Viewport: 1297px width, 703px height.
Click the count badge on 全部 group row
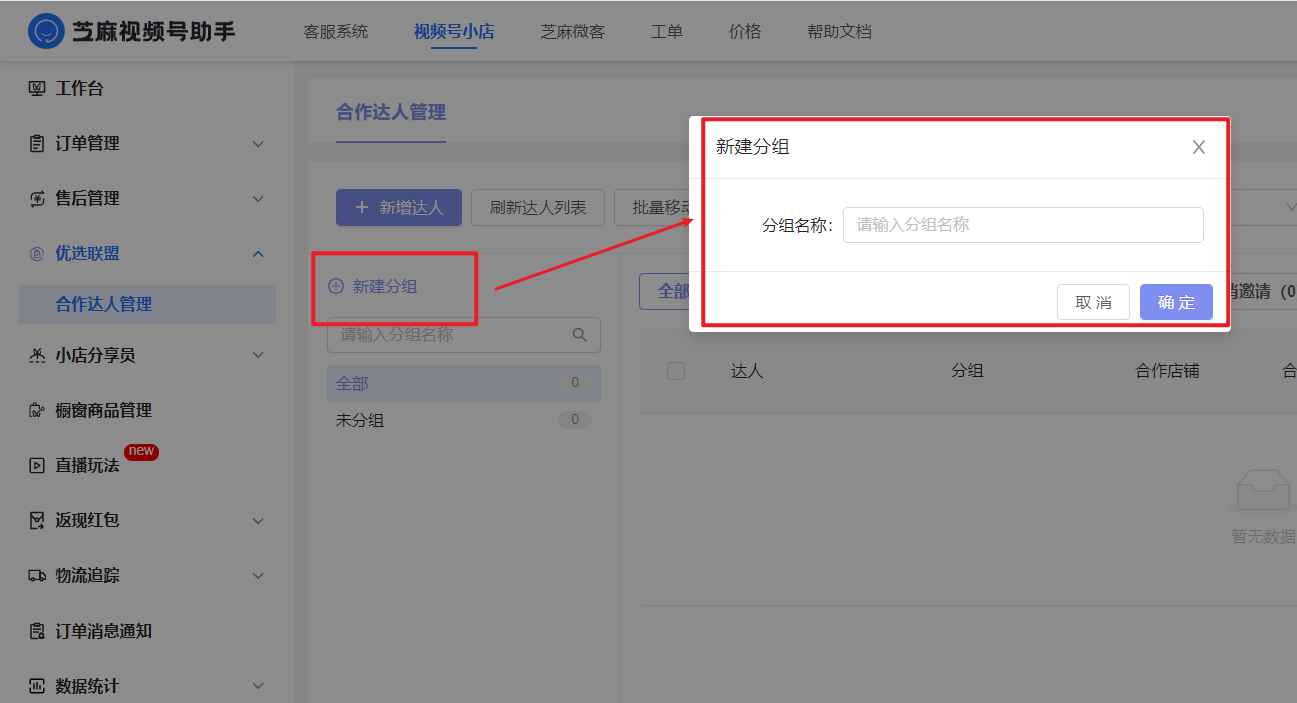(x=575, y=383)
